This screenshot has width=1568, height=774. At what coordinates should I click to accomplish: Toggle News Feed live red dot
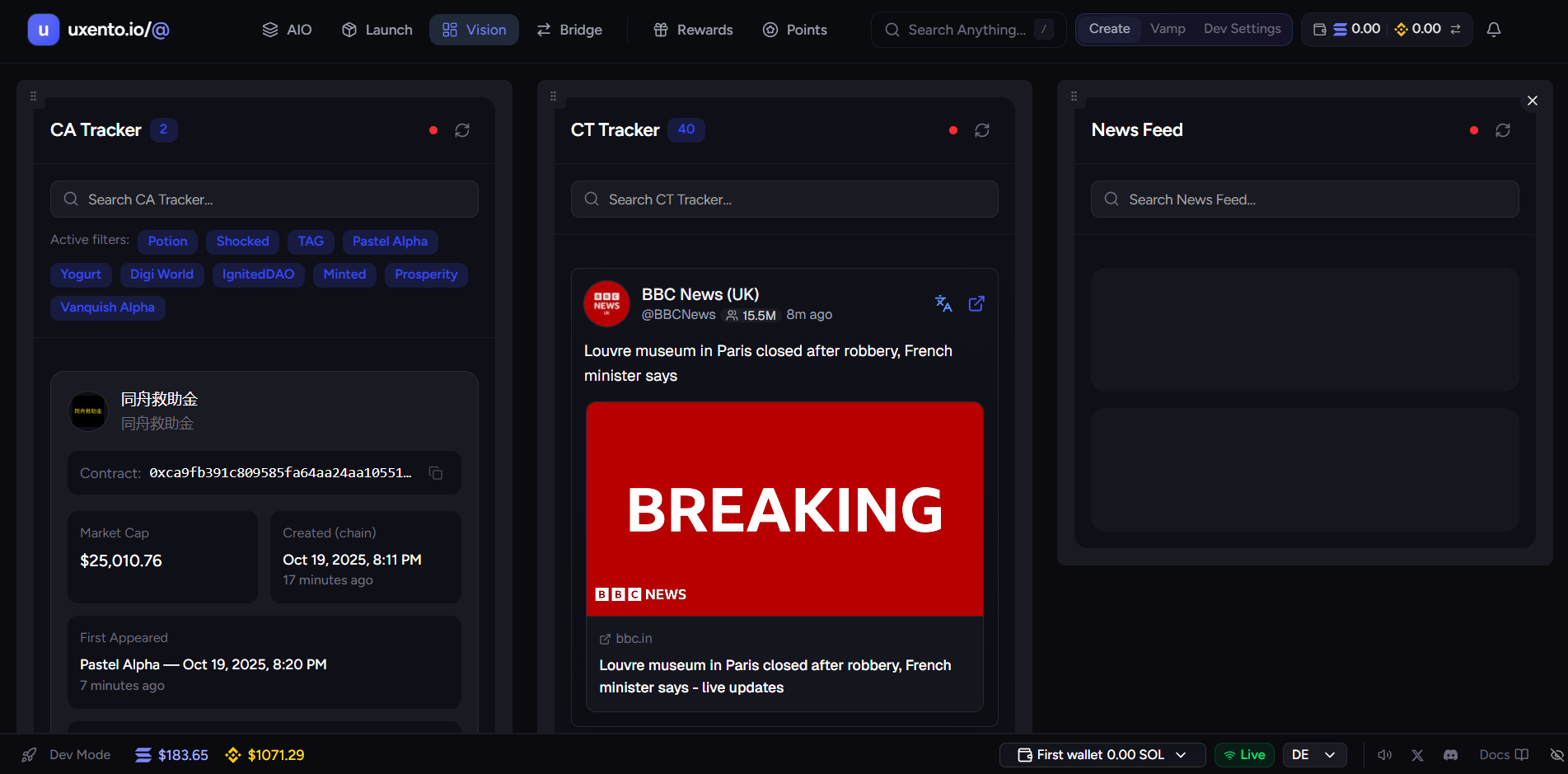pos(1474,130)
